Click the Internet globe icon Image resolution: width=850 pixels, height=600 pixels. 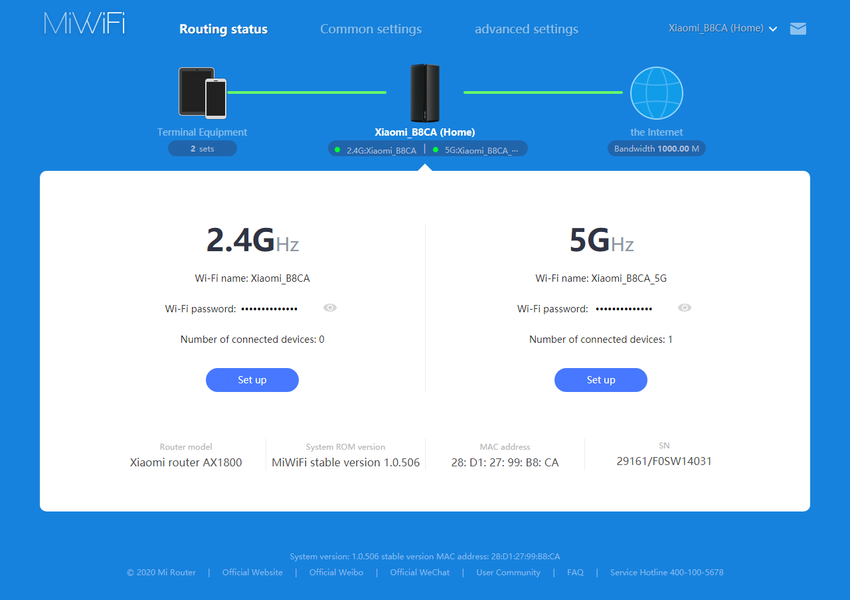point(656,93)
